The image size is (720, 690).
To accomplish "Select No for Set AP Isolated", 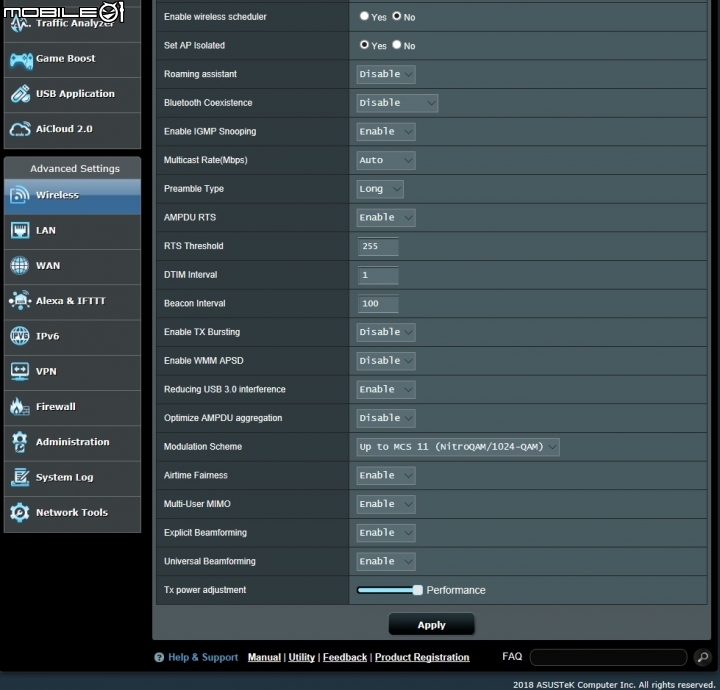I will (x=397, y=45).
